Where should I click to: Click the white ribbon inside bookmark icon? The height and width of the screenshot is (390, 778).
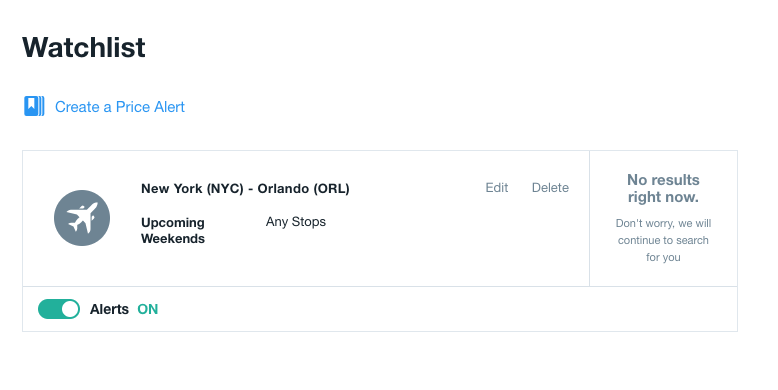click(x=31, y=104)
